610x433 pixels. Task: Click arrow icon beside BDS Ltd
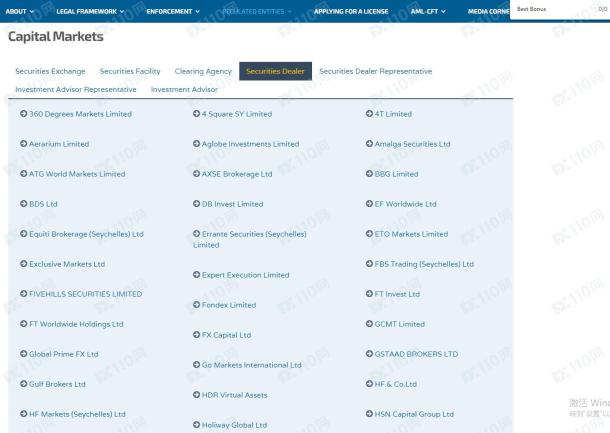(24, 203)
